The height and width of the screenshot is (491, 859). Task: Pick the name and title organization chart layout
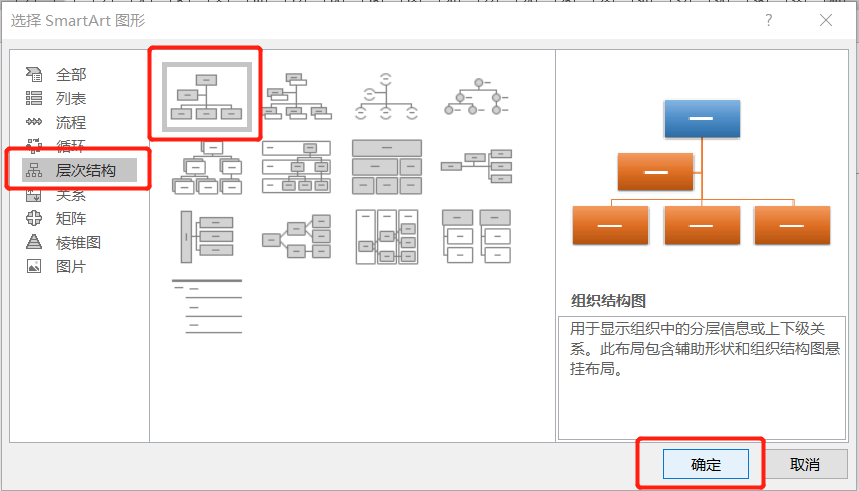click(x=296, y=96)
